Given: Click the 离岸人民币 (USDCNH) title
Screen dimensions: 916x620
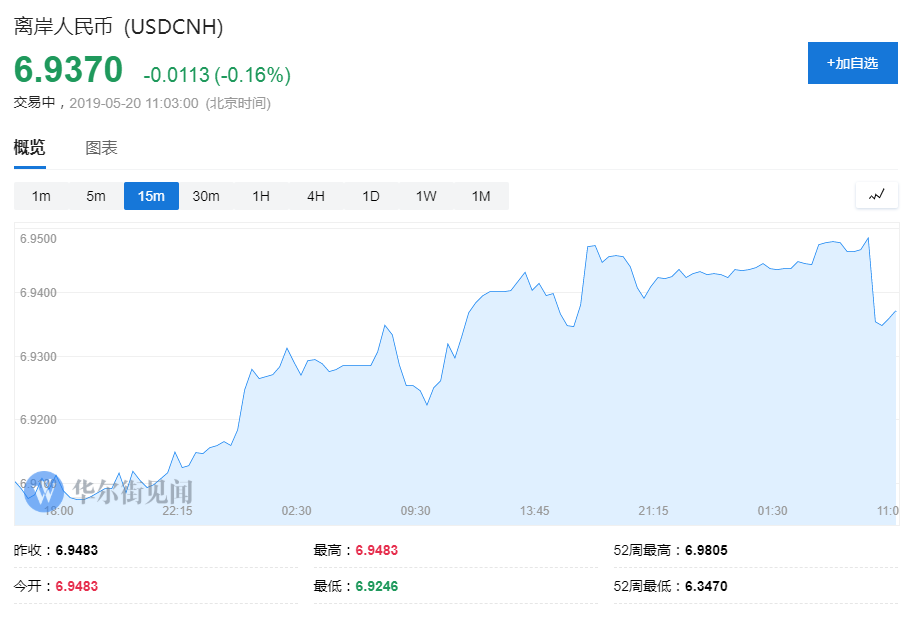Looking at the screenshot, I should pos(118,27).
